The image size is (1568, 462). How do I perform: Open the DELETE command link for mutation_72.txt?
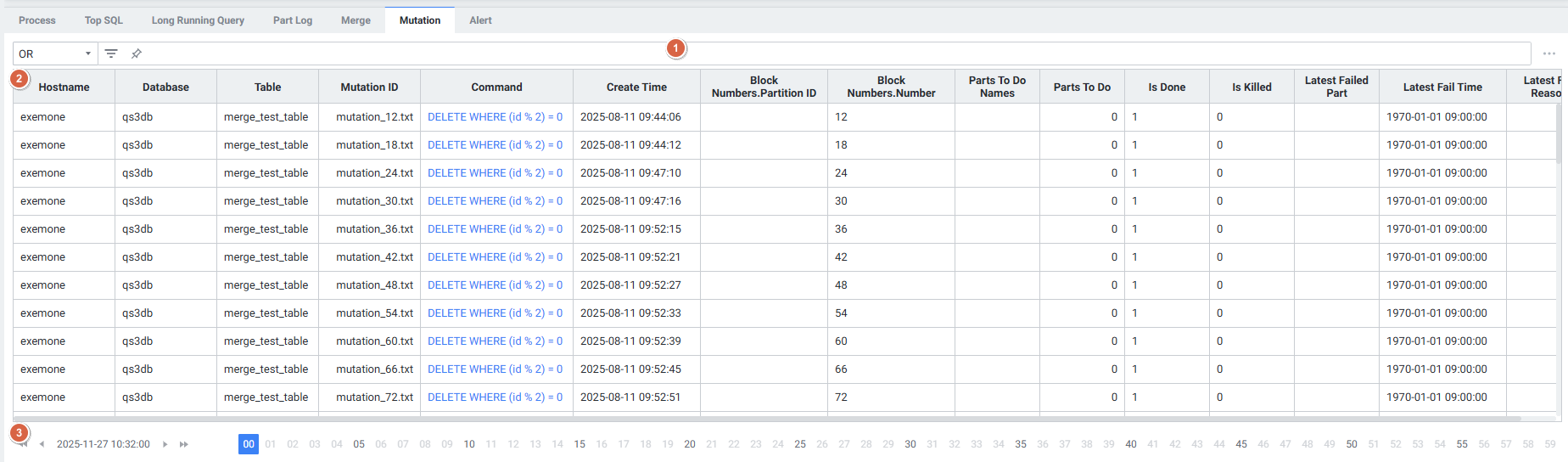click(x=495, y=397)
